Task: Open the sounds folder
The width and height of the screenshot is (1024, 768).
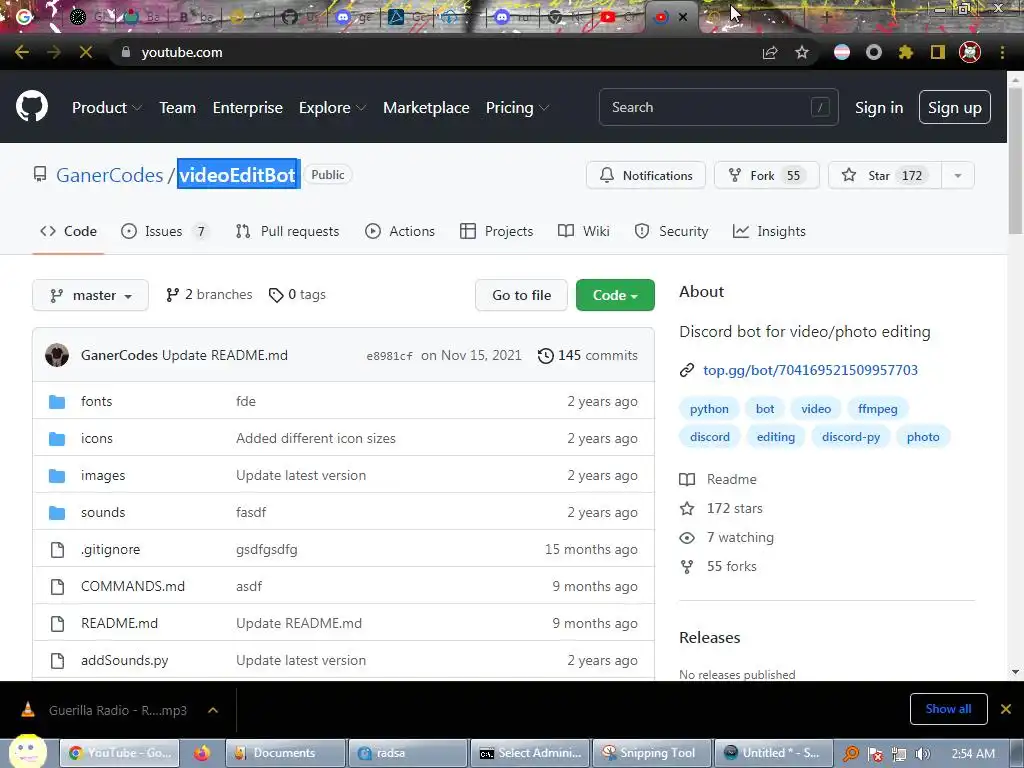Action: 103,512
